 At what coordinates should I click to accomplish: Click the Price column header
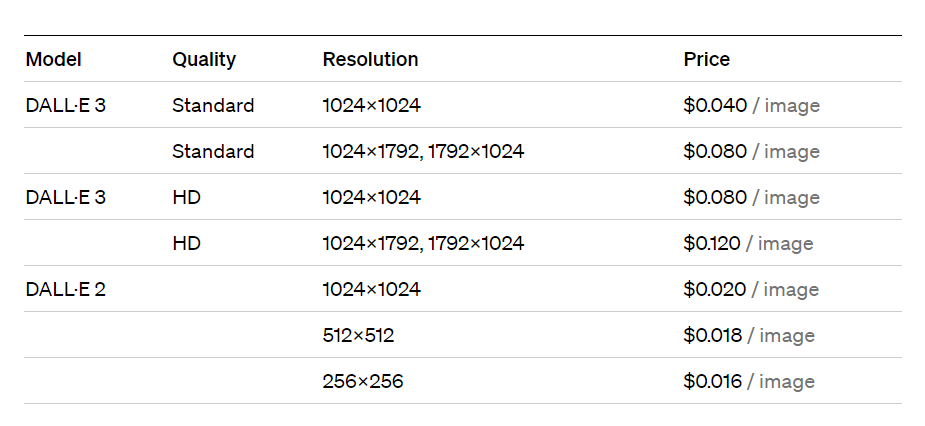pos(707,59)
